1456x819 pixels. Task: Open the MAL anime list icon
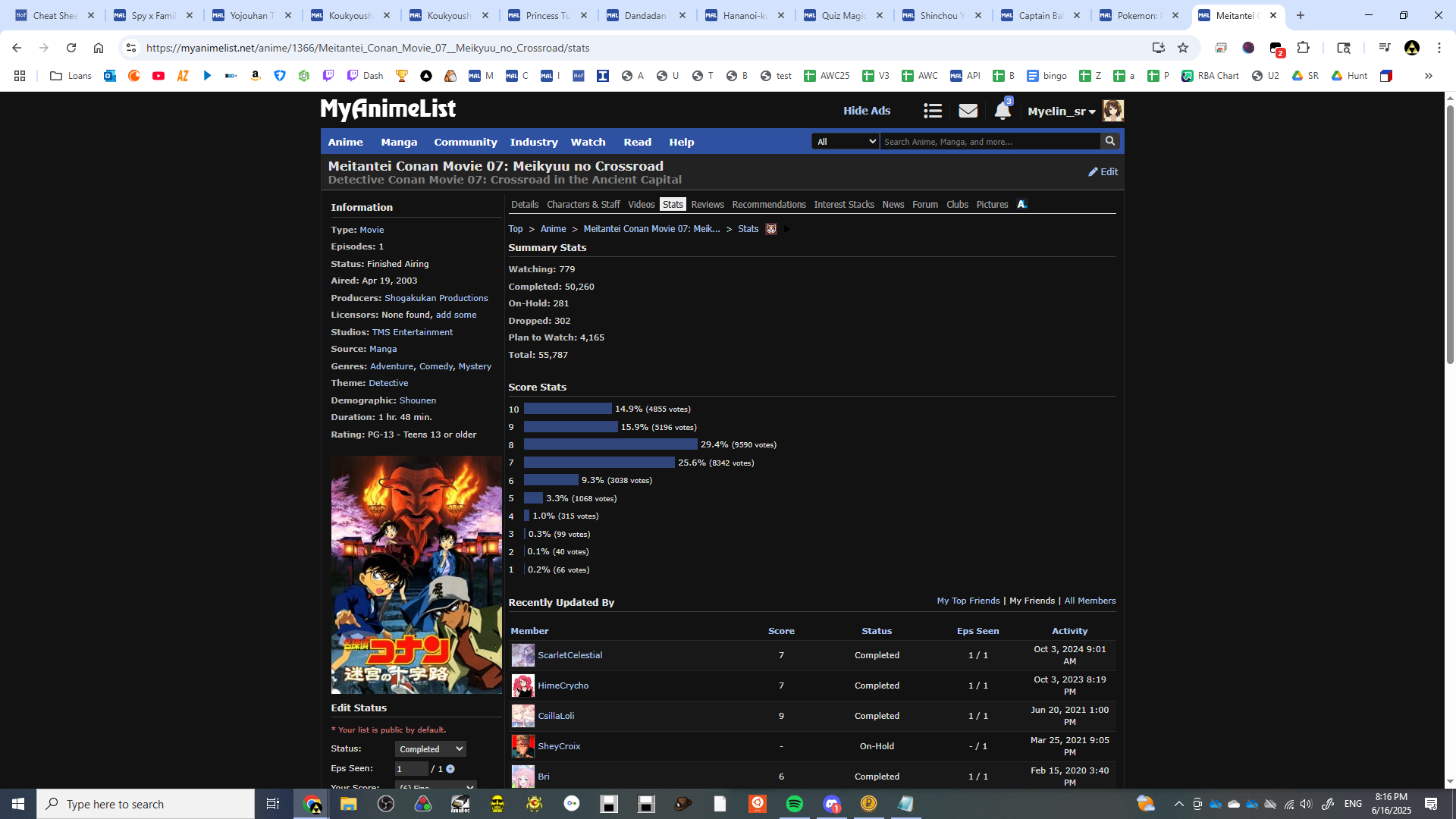click(932, 111)
